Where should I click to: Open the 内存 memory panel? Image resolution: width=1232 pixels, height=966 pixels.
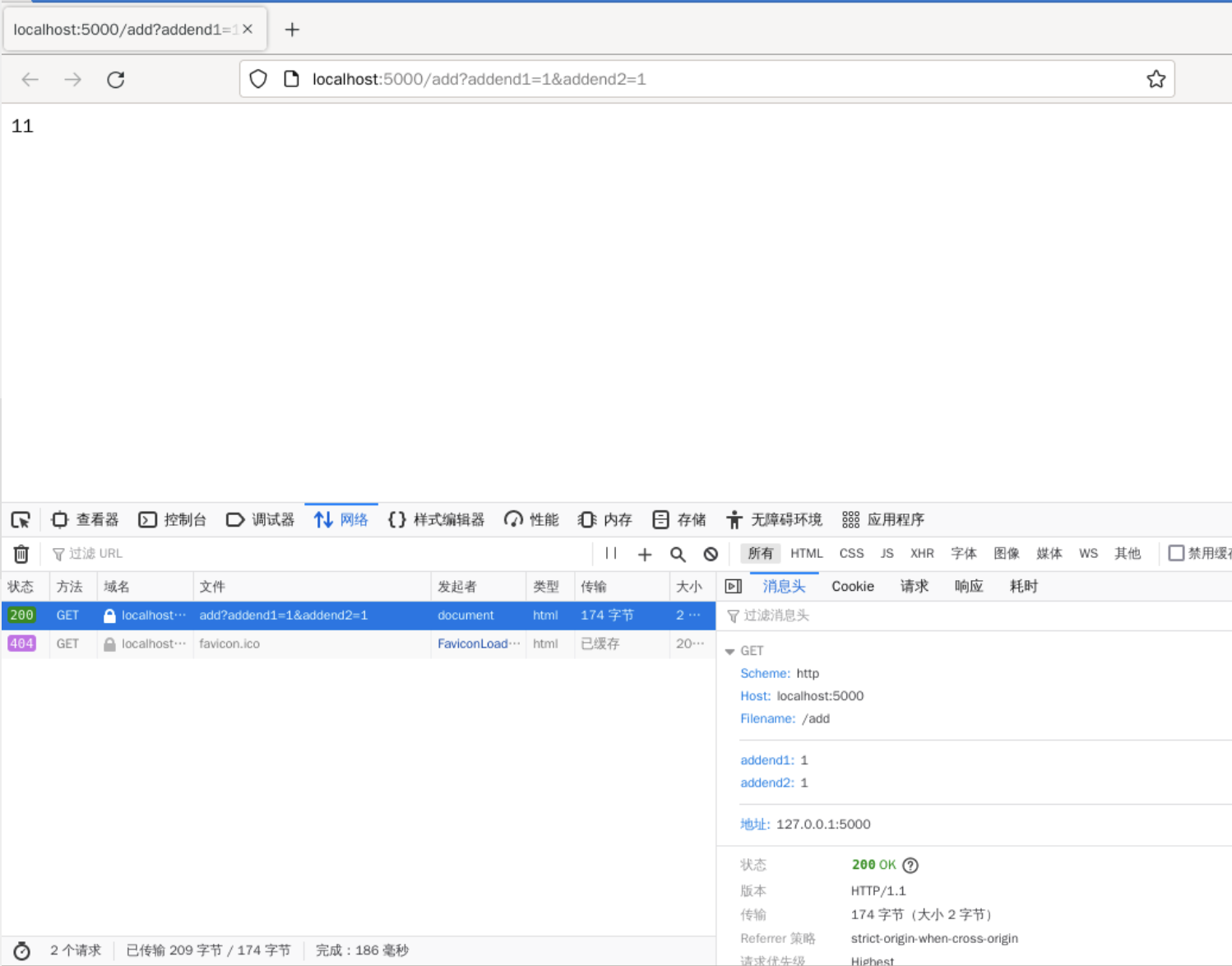pos(605,520)
